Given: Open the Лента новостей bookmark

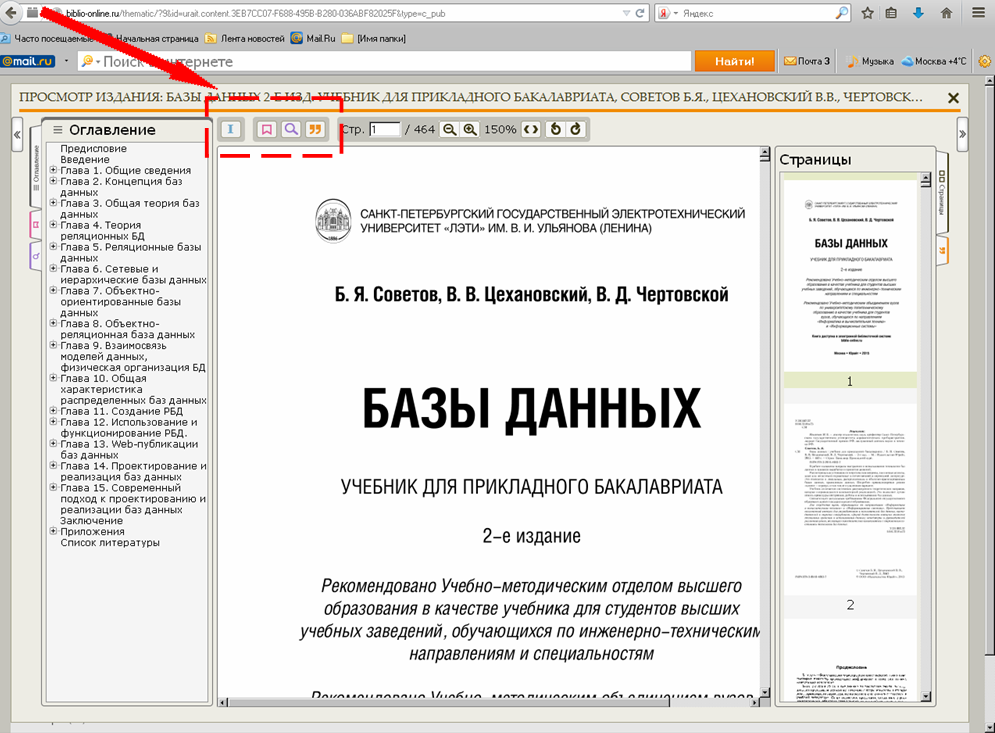Looking at the screenshot, I should 245,39.
